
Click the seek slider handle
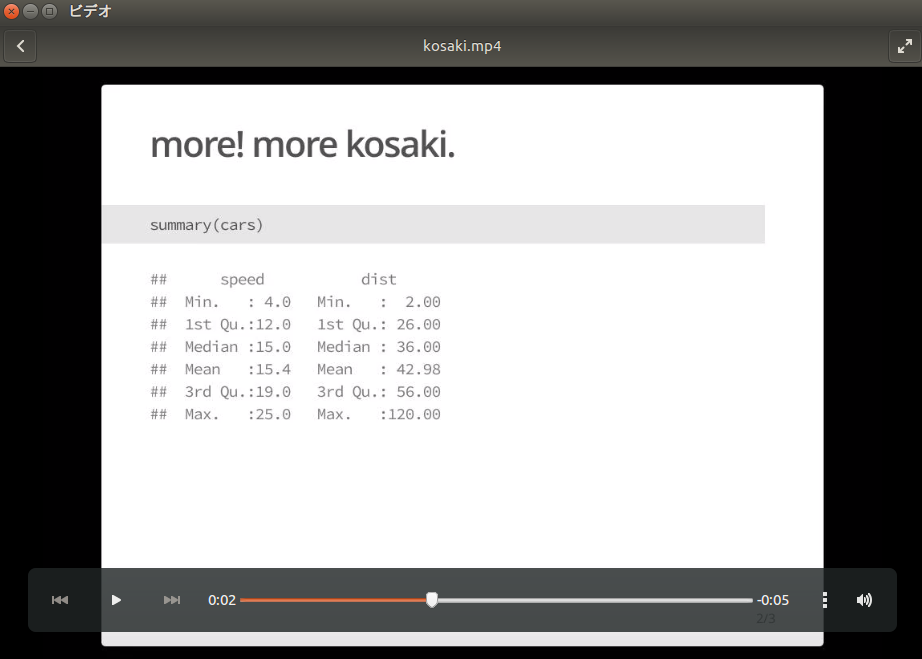tap(431, 600)
